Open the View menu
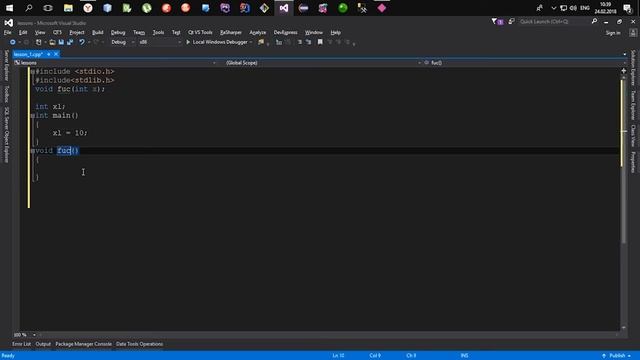Viewport: 640px width, 360px height. pyautogui.click(x=40, y=32)
